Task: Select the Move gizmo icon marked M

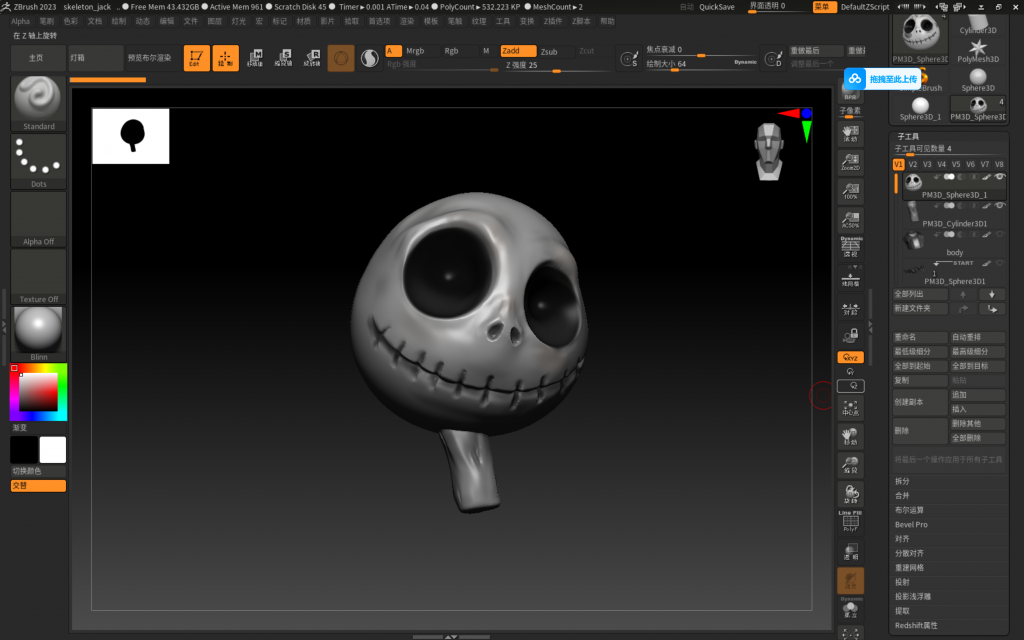Action: pyautogui.click(x=255, y=57)
